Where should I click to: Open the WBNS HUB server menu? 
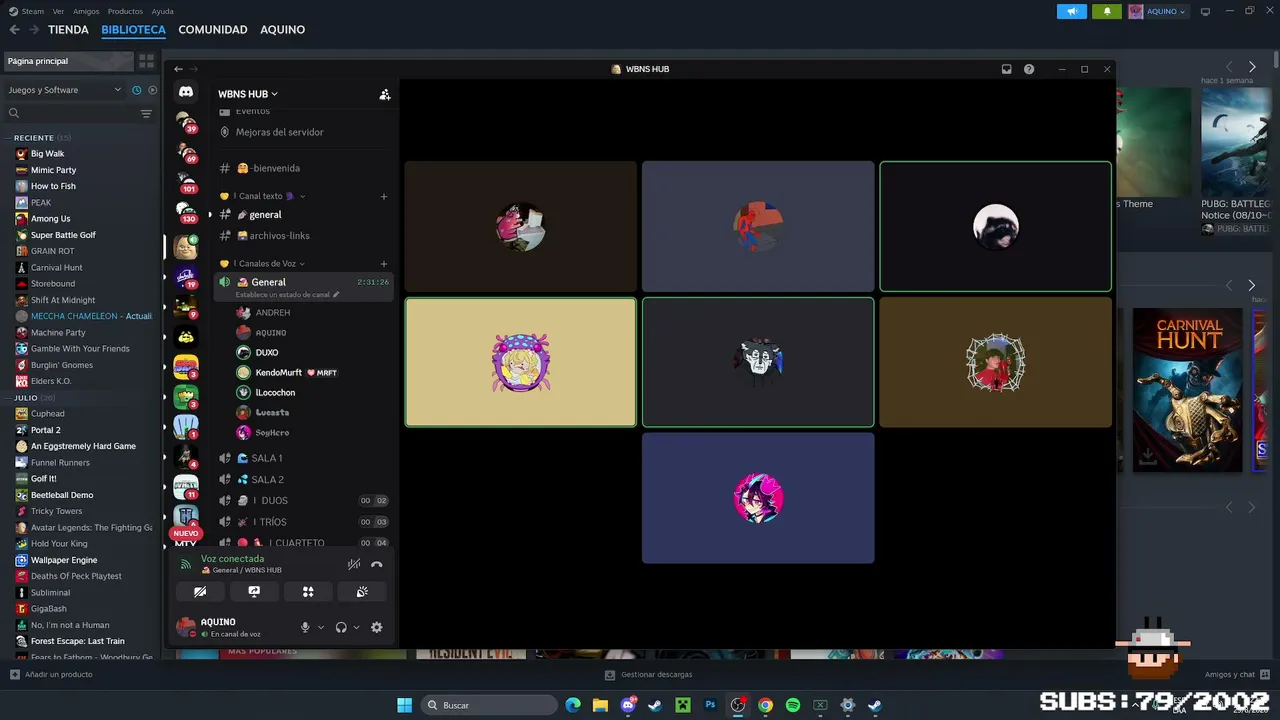(248, 94)
